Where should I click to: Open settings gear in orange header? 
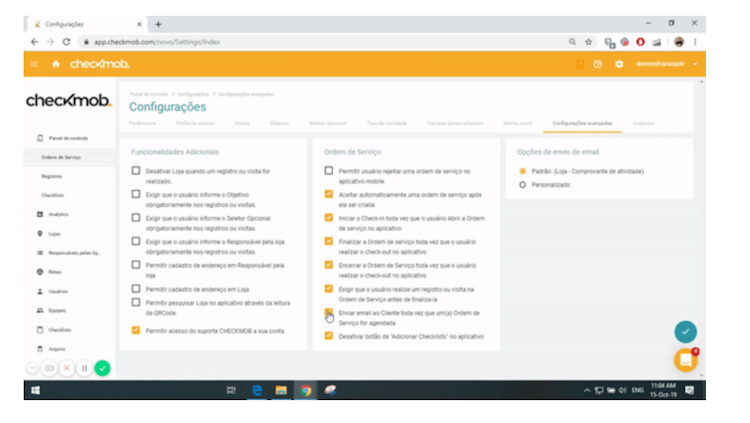[619, 64]
